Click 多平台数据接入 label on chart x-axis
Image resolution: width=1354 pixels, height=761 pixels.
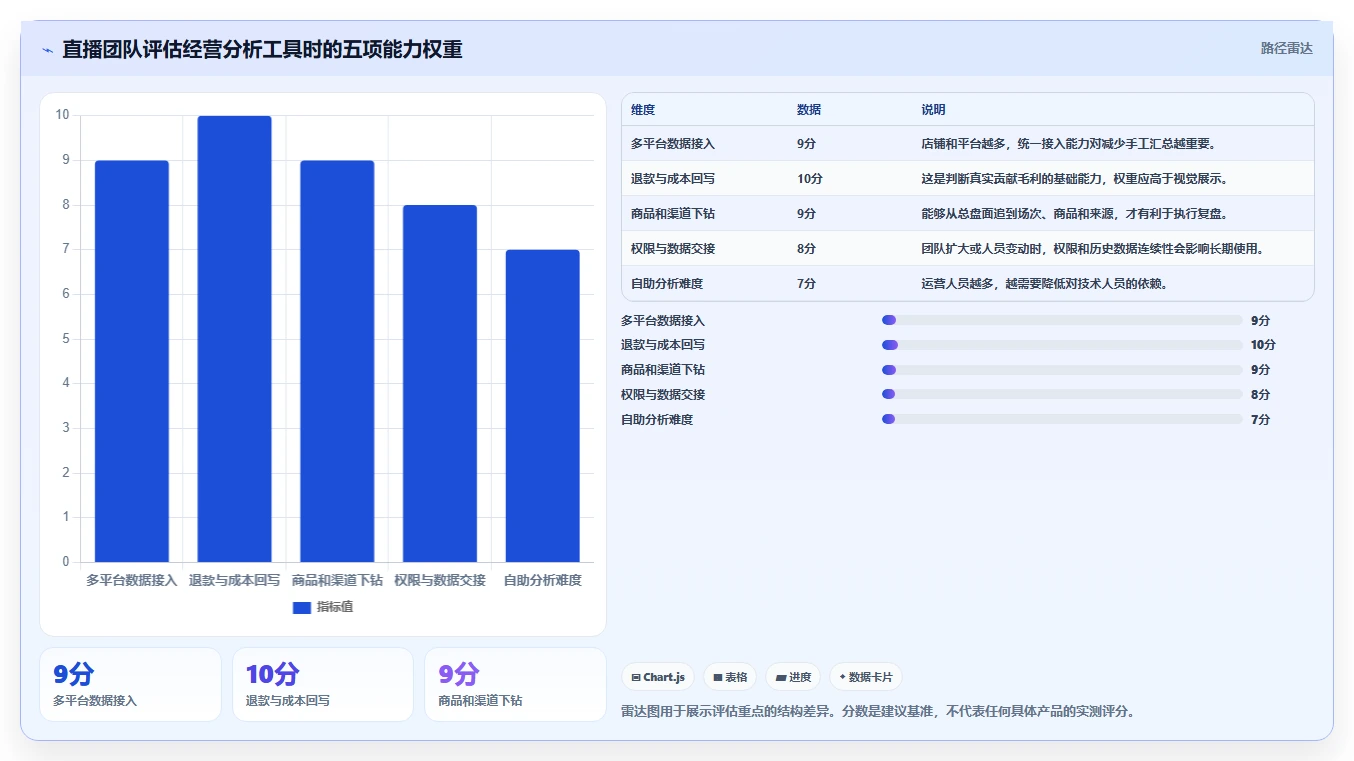[x=132, y=580]
